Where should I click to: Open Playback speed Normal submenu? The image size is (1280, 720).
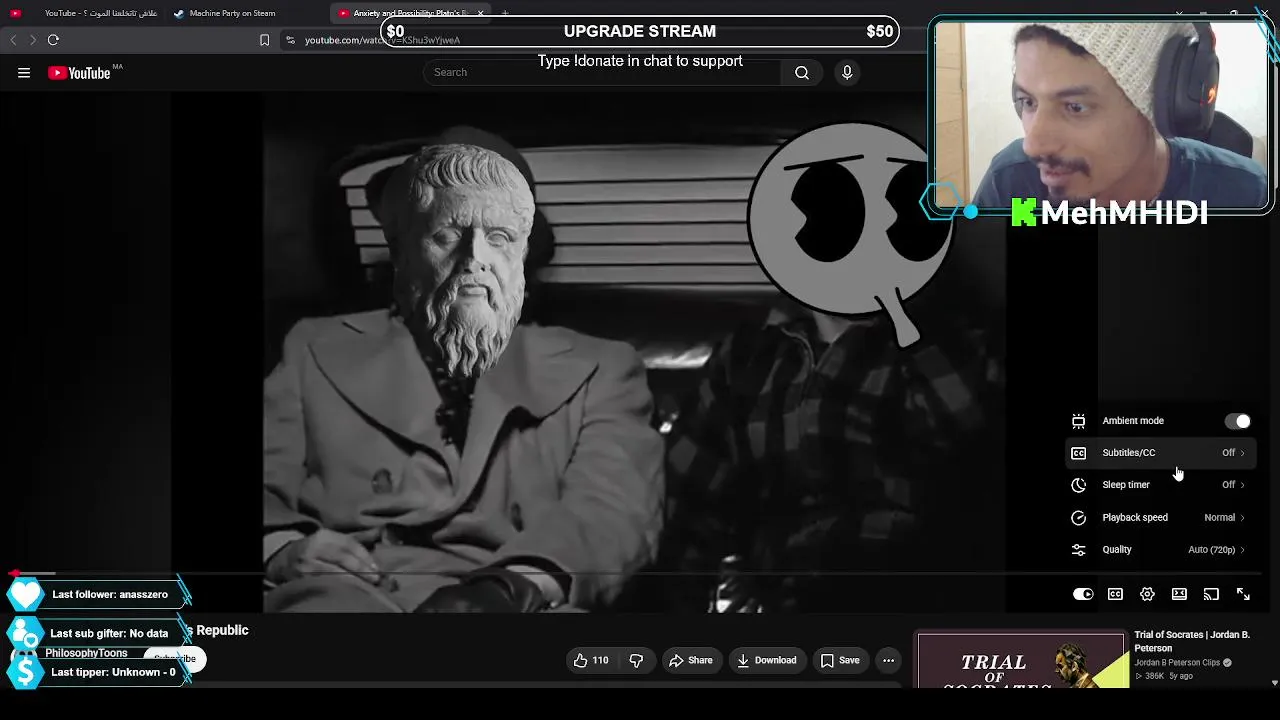[1224, 518]
